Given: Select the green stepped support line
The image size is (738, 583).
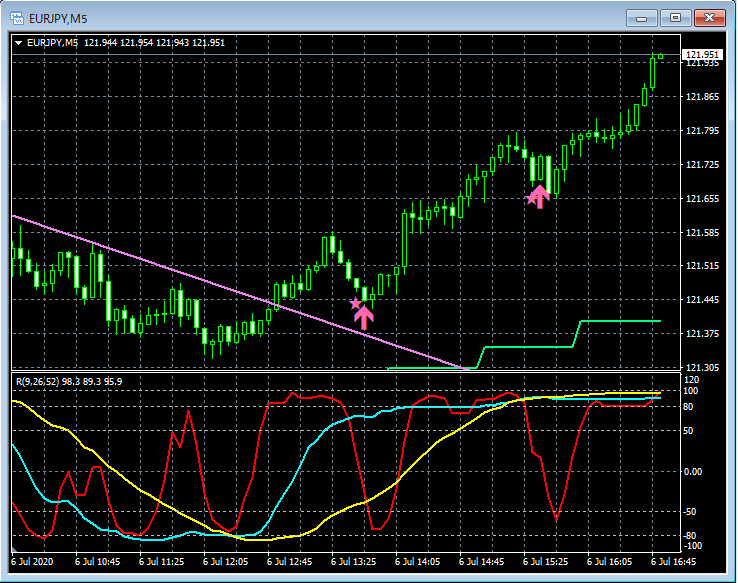Looking at the screenshot, I should click(x=527, y=347).
